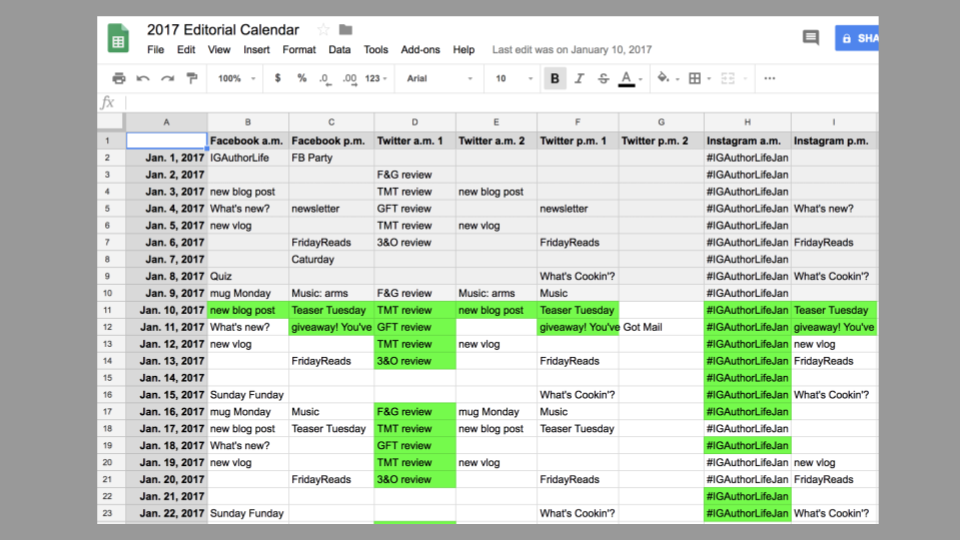Click into the formula bar

coord(501,102)
